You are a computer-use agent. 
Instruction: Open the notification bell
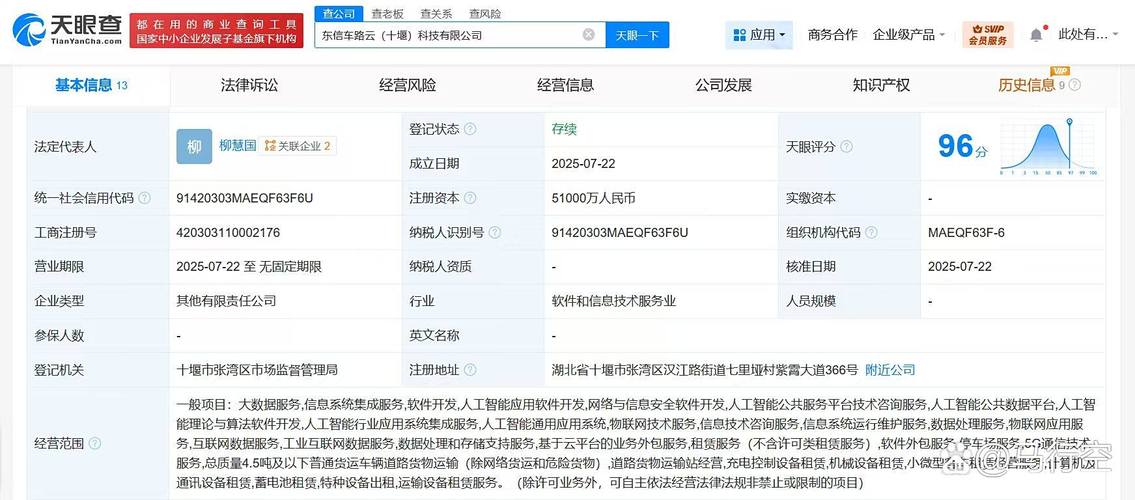(x=1036, y=34)
